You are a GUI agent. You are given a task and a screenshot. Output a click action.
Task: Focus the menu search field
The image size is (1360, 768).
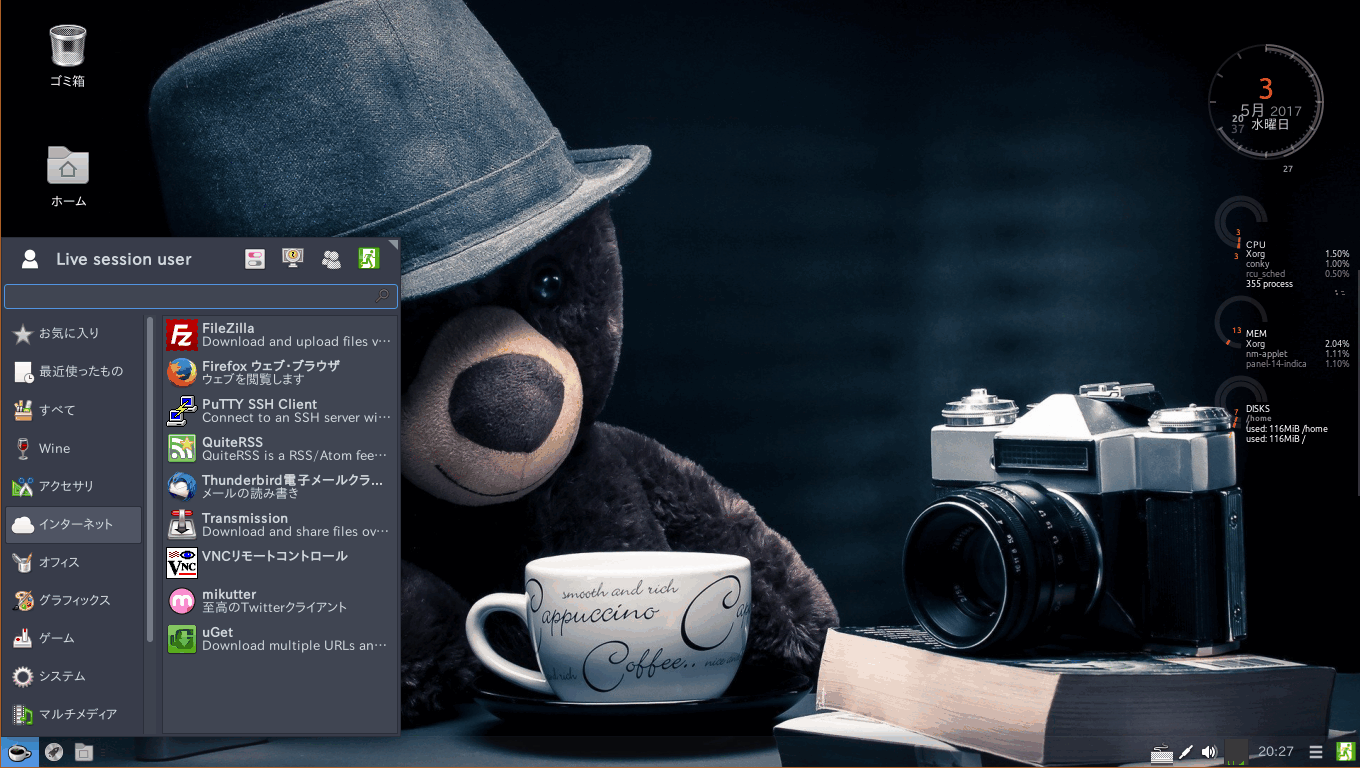(x=201, y=296)
